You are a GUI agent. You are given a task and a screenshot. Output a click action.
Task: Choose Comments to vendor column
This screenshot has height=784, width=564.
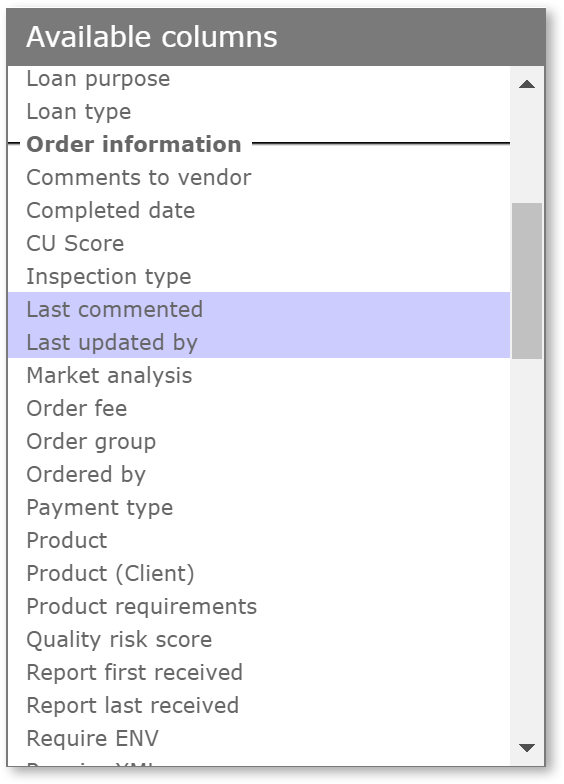tap(259, 178)
